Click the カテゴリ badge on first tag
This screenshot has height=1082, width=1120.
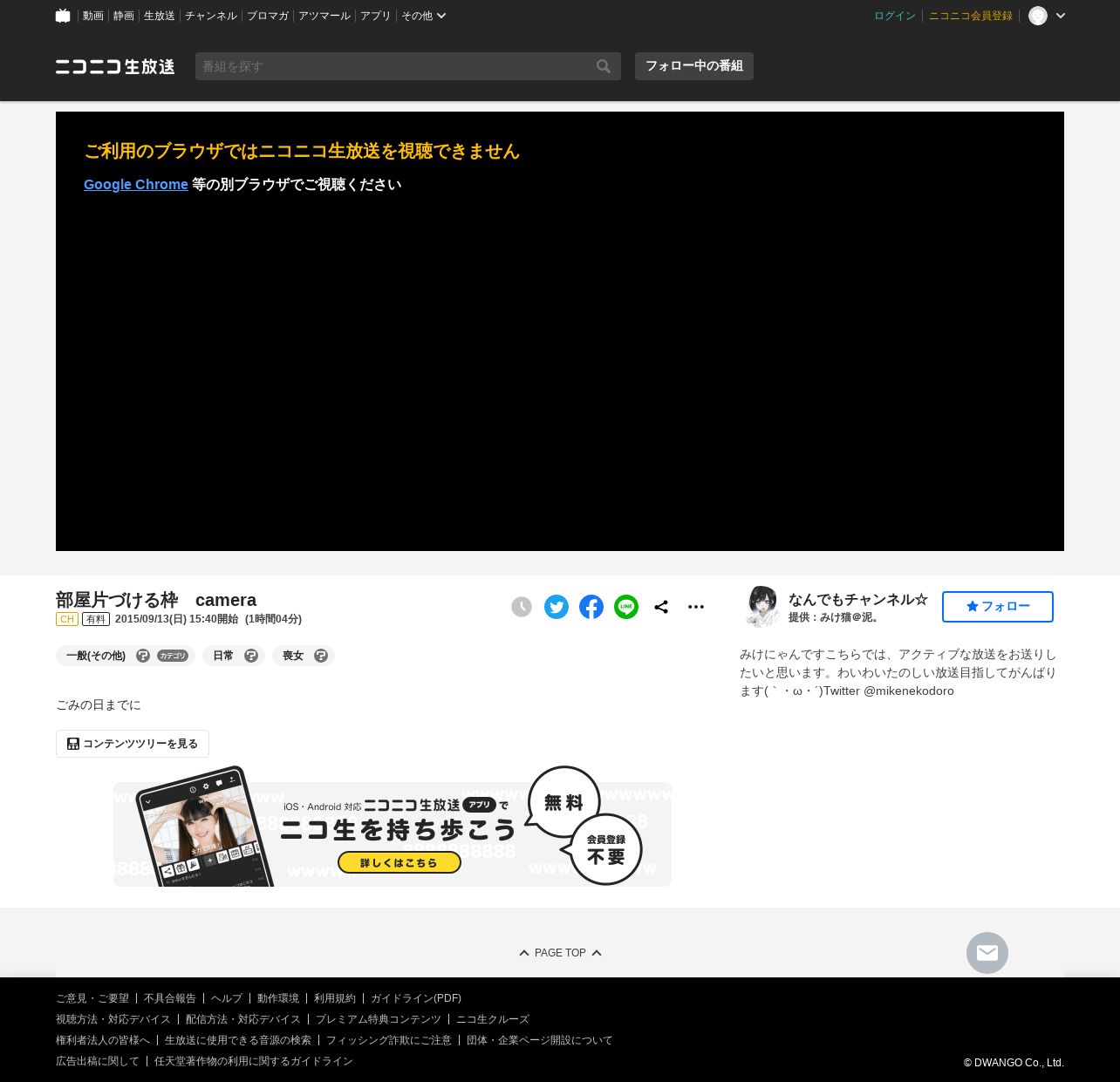tap(173, 656)
